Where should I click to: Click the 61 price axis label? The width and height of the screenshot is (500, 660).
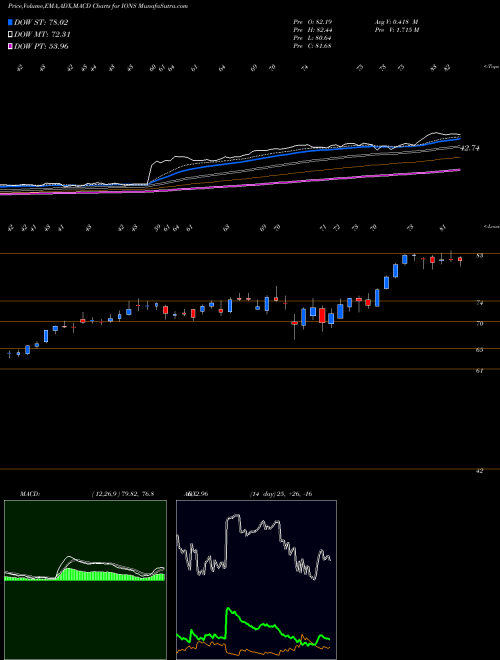(479, 371)
